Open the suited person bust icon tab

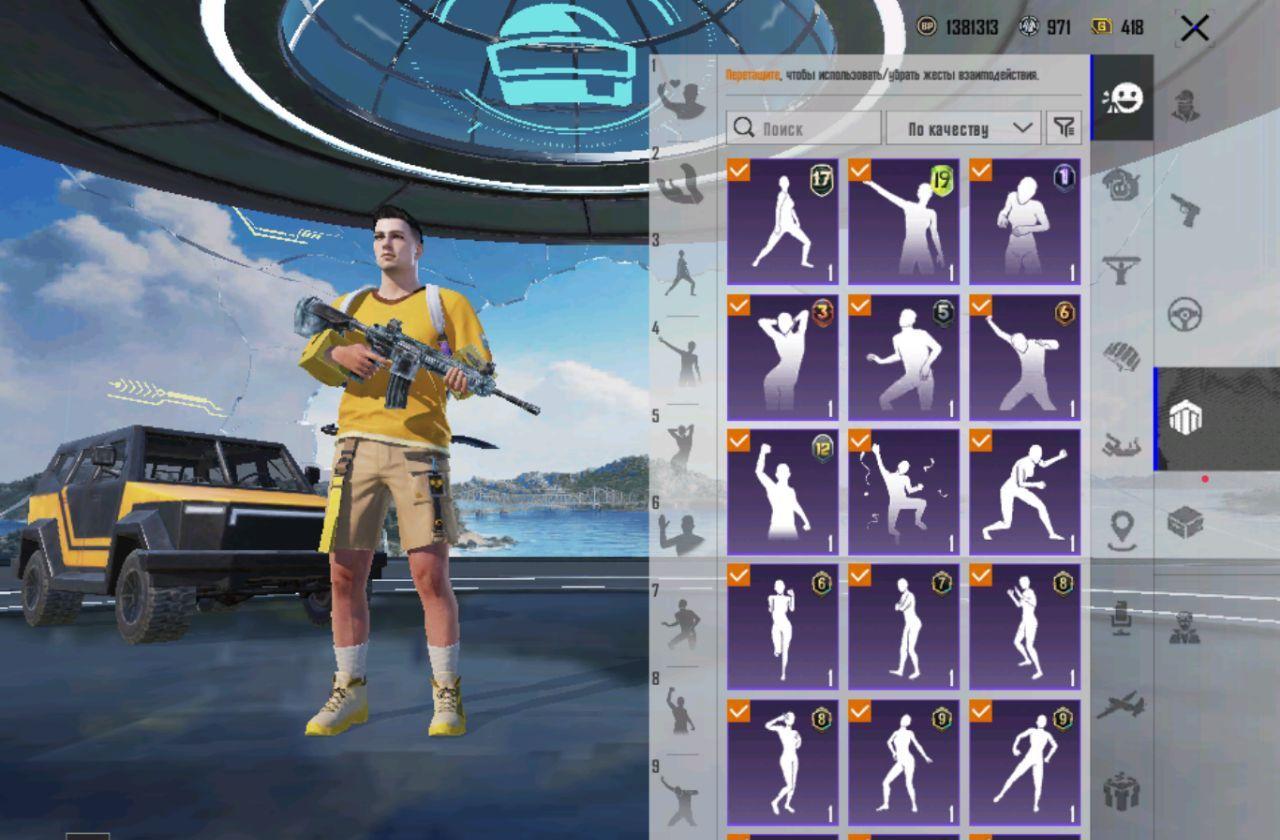[1186, 627]
